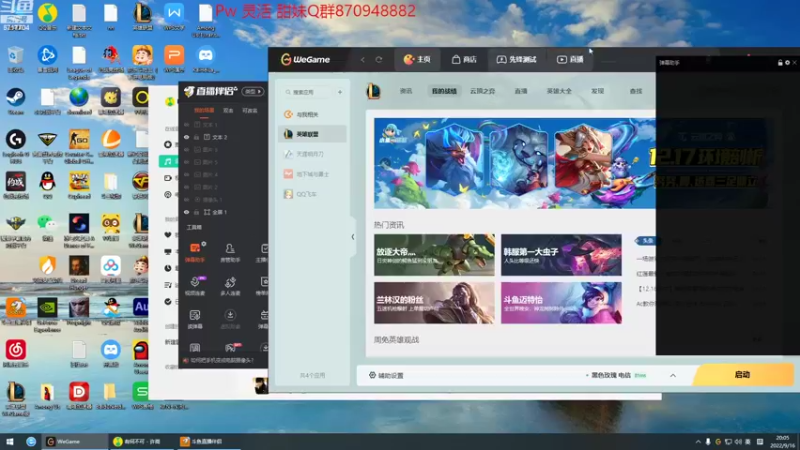The image size is (800, 450).
Task: Open the 主页 tab in WeGame
Action: (x=417, y=60)
